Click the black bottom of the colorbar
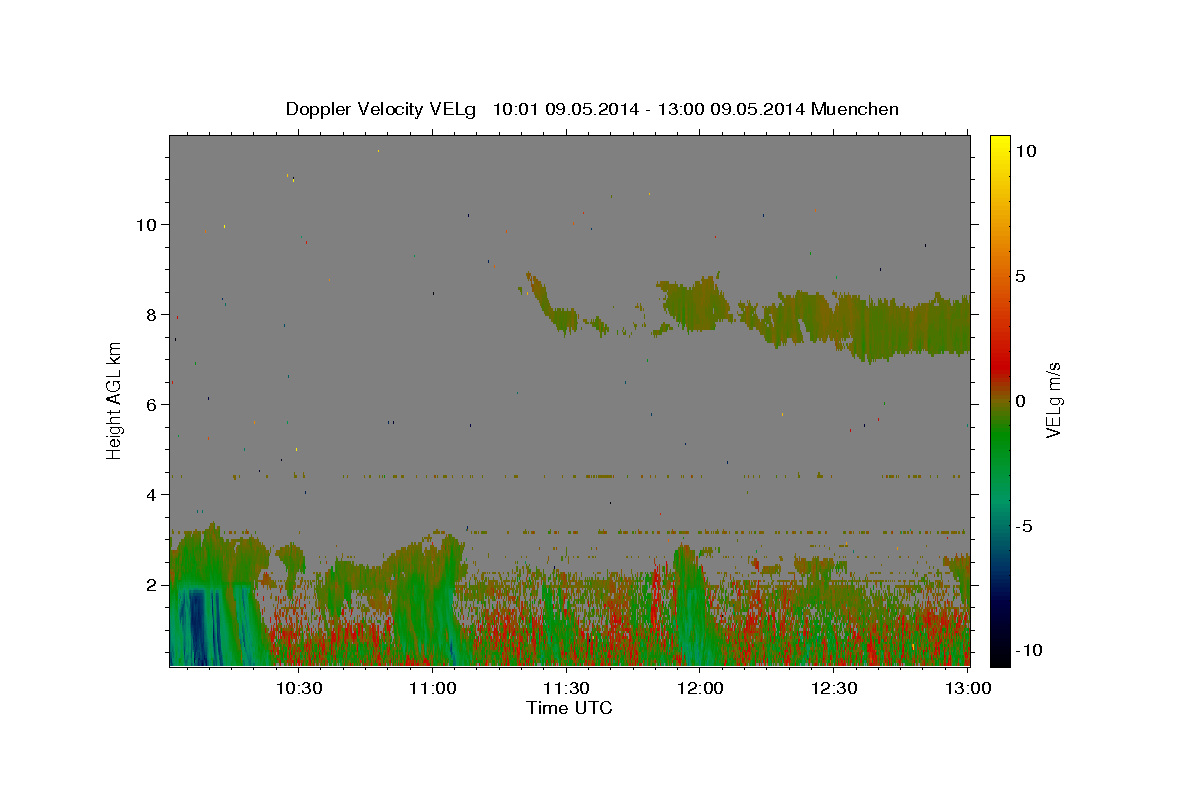The width and height of the screenshot is (1200, 800). pos(1000,658)
